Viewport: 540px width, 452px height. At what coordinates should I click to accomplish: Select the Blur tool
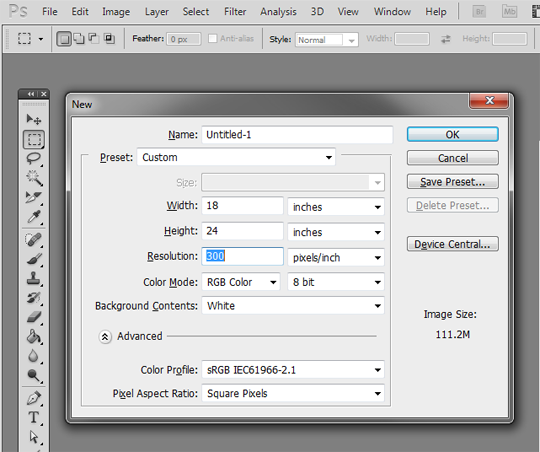click(x=34, y=356)
